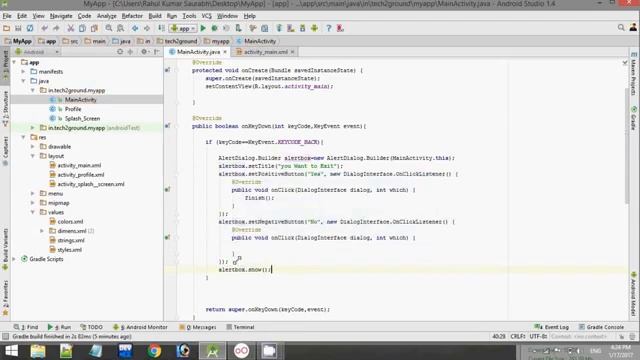Expand the mipmap folder

pos(33,203)
